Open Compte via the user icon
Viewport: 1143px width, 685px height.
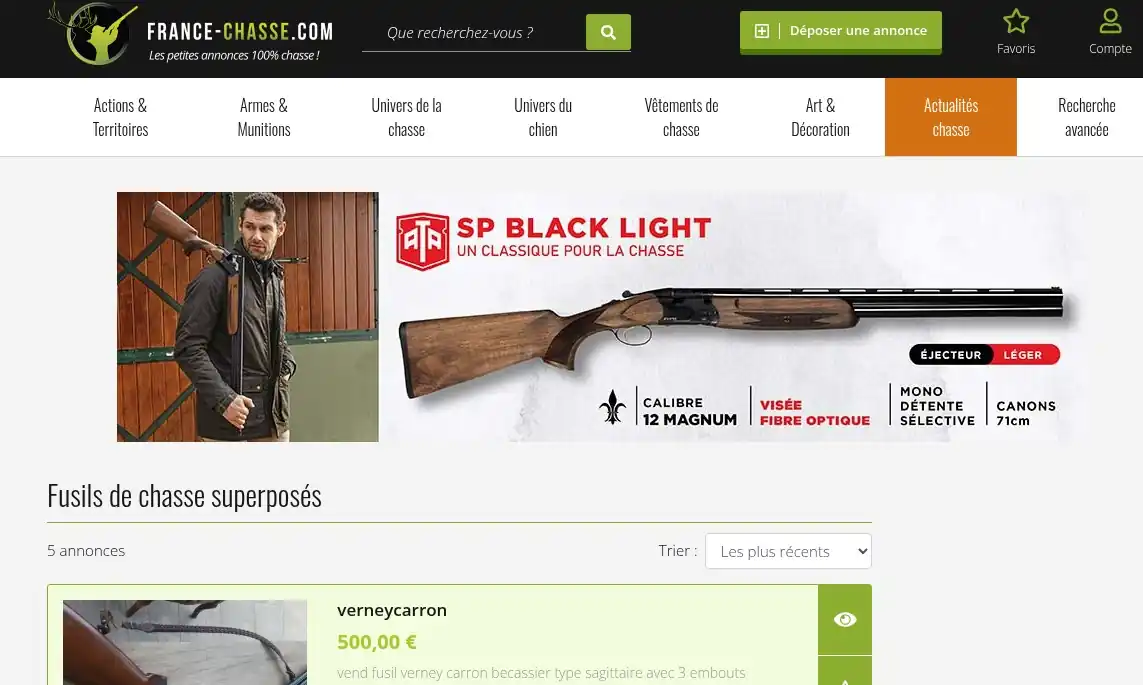pyautogui.click(x=1109, y=21)
